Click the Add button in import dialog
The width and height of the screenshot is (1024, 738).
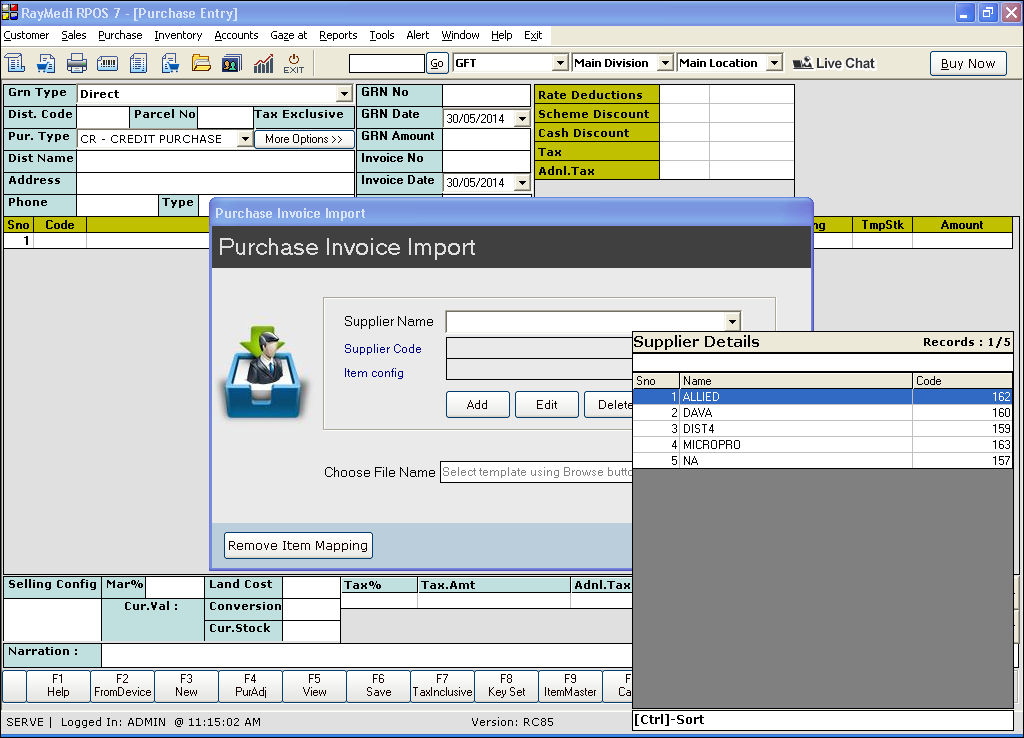(x=477, y=405)
